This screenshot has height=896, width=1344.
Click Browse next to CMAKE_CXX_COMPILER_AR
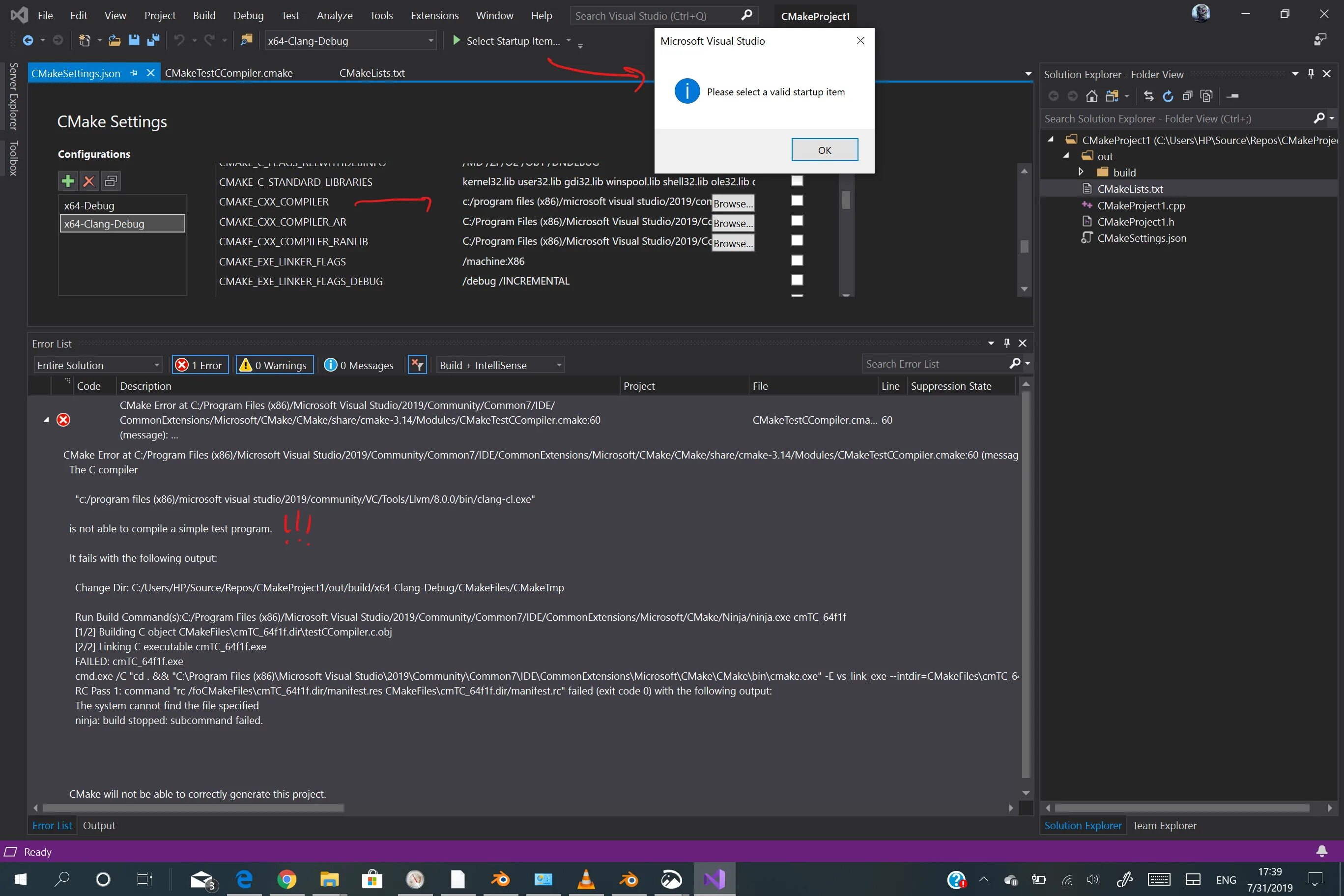point(733,224)
